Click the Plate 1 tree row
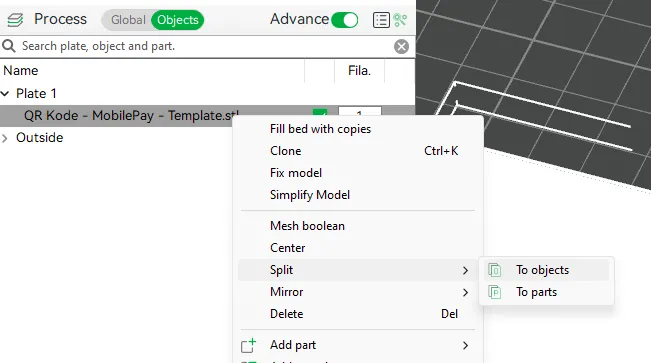The width and height of the screenshot is (651, 363). 208,94
